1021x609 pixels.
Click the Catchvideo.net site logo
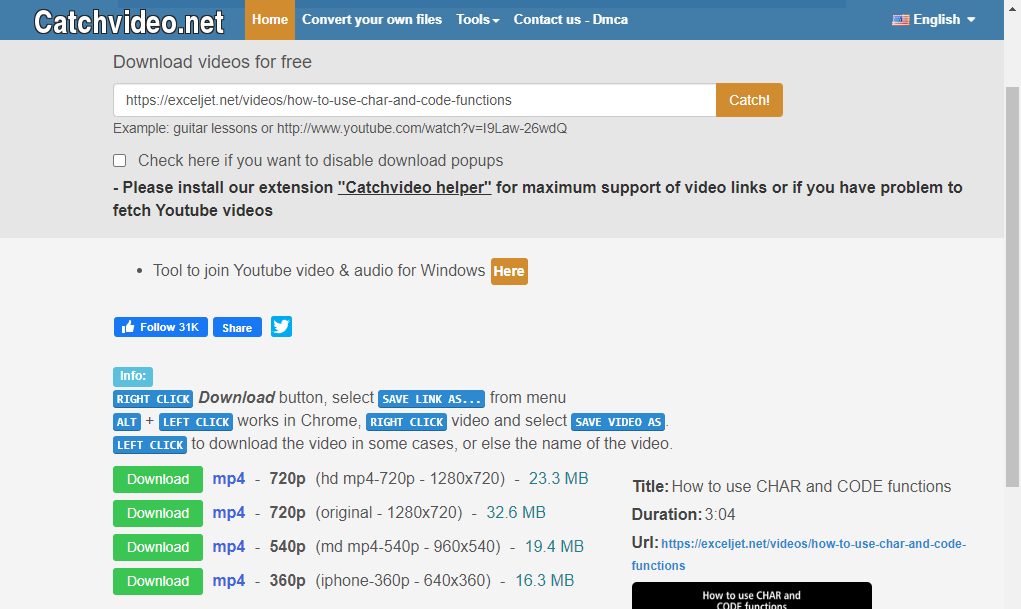126,20
